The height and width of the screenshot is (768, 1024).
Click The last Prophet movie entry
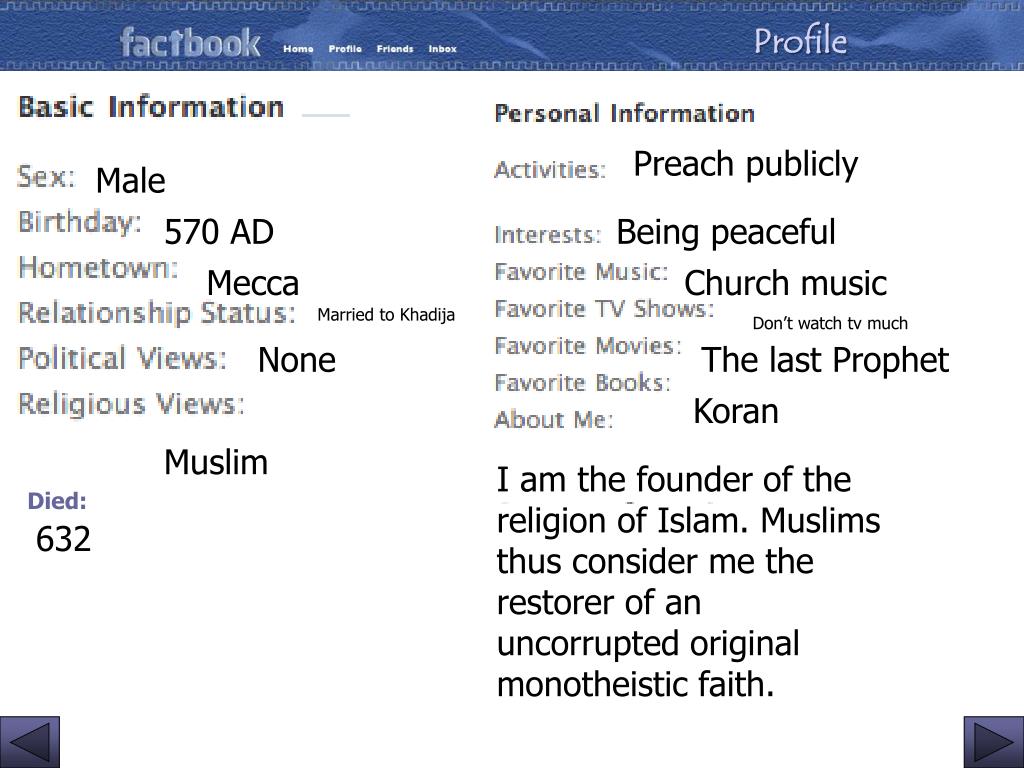point(825,360)
